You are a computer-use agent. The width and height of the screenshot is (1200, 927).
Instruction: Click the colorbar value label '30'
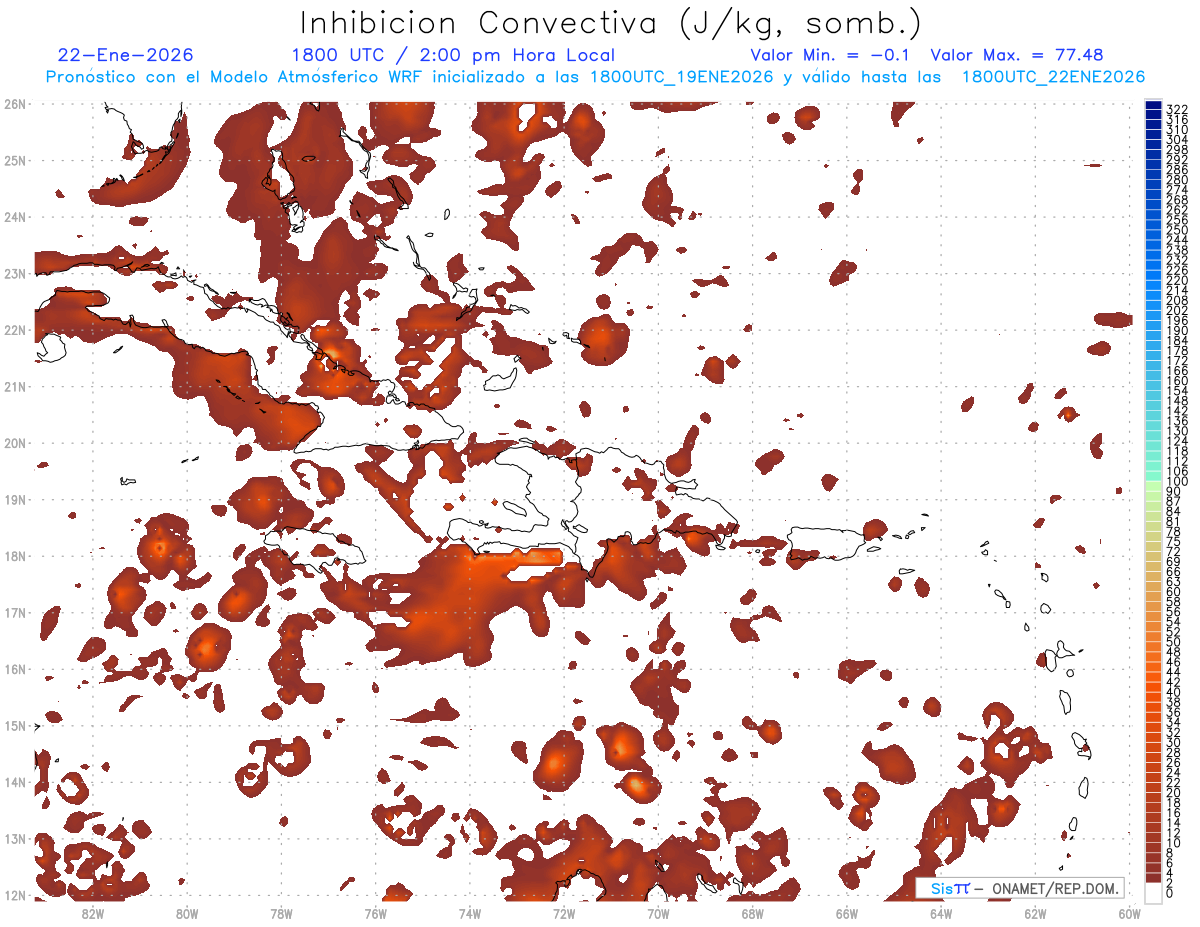[x=1174, y=742]
